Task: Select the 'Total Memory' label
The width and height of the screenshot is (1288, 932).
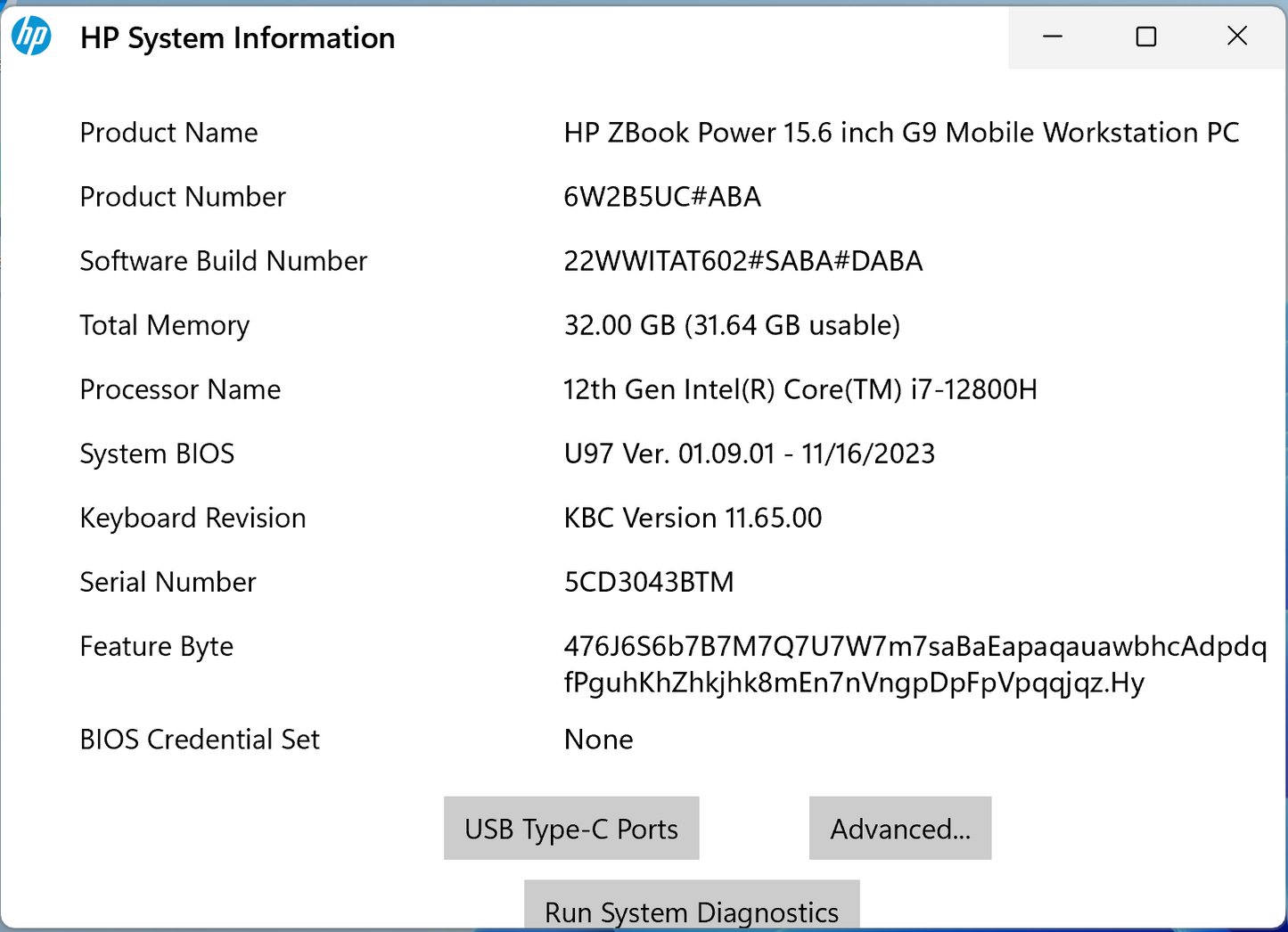Action: tap(164, 326)
